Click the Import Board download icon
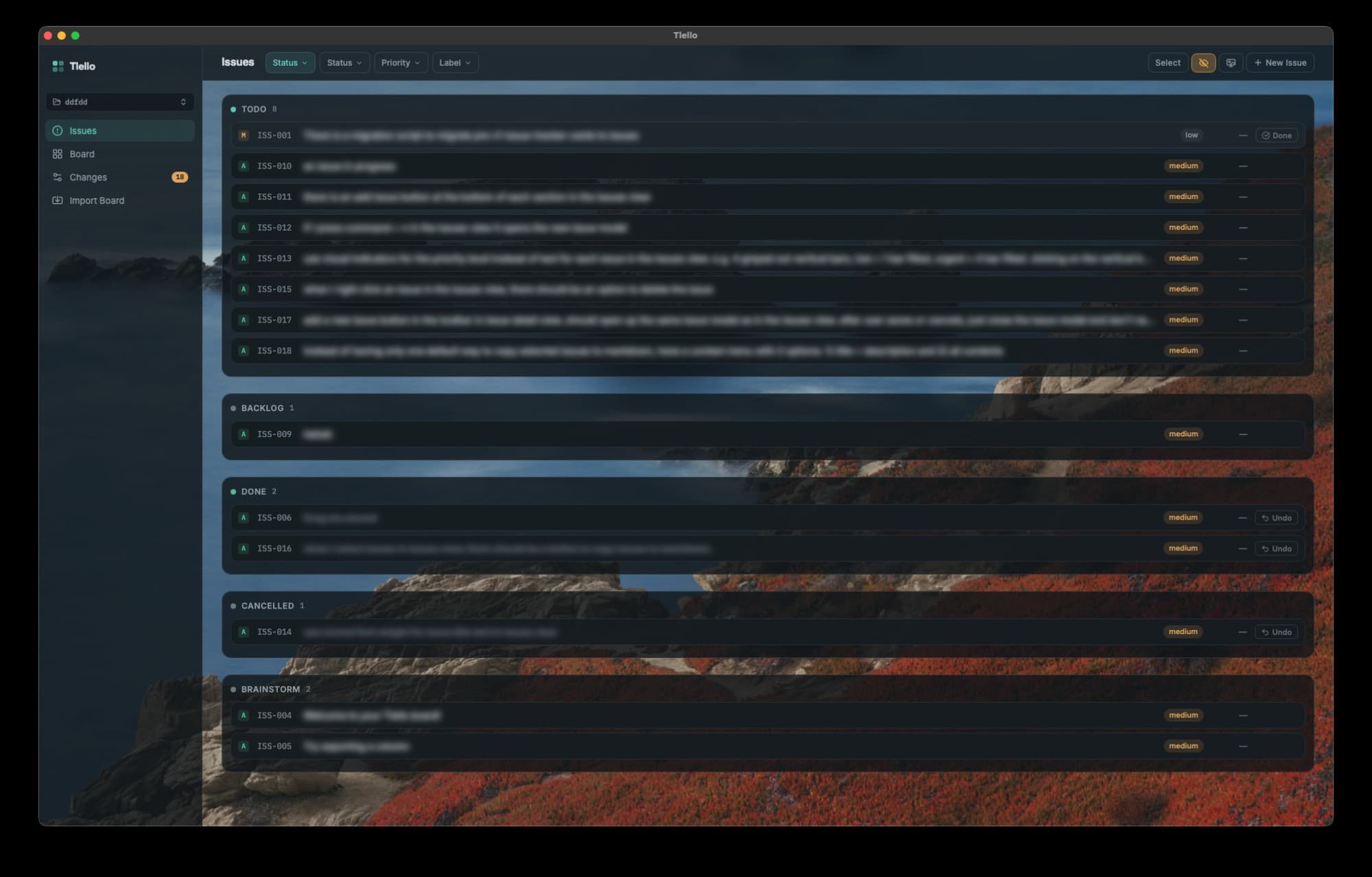 58,200
